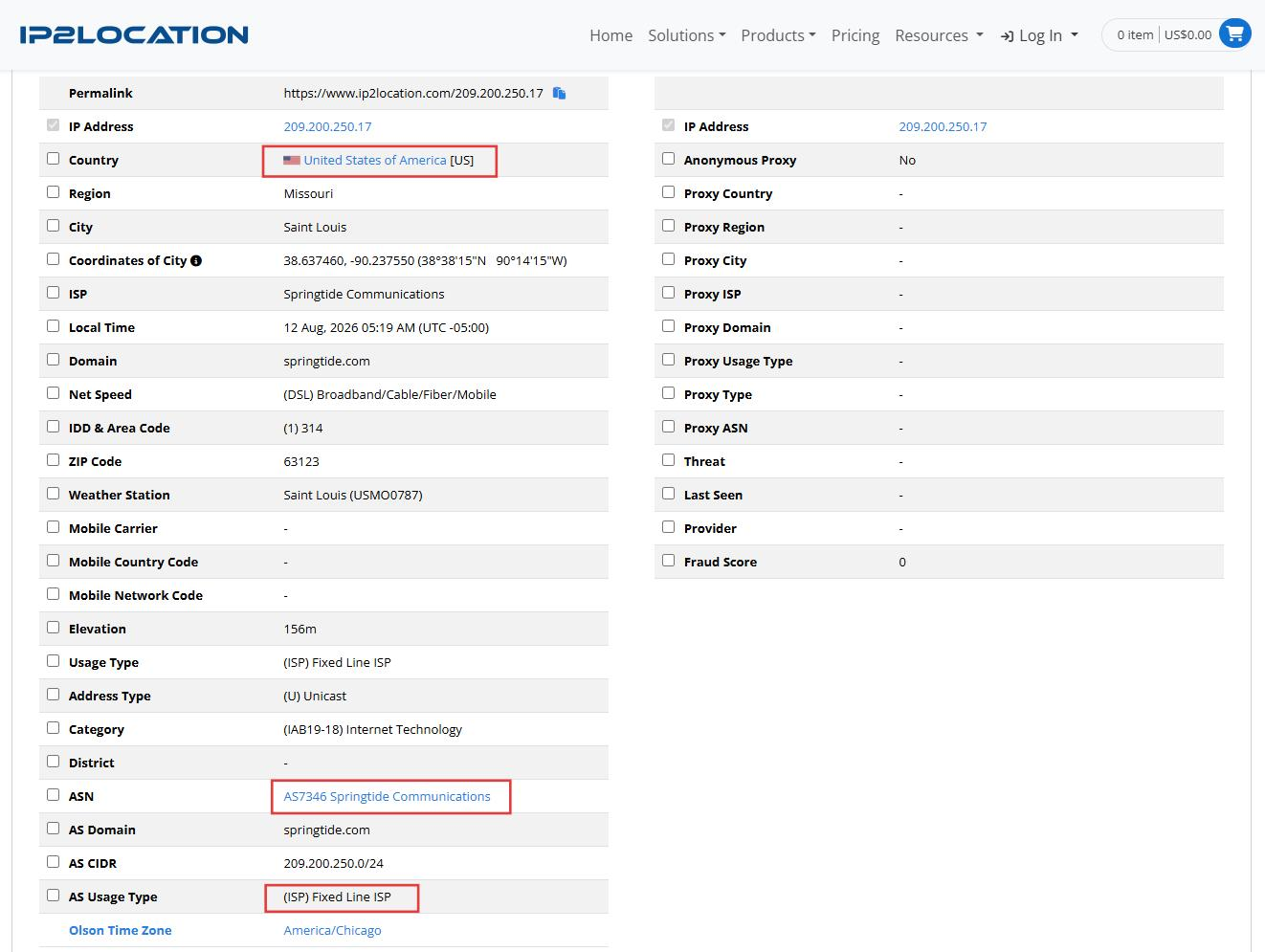Expand the Solutions dropdown menu
This screenshot has width=1265, height=952.
pos(687,35)
